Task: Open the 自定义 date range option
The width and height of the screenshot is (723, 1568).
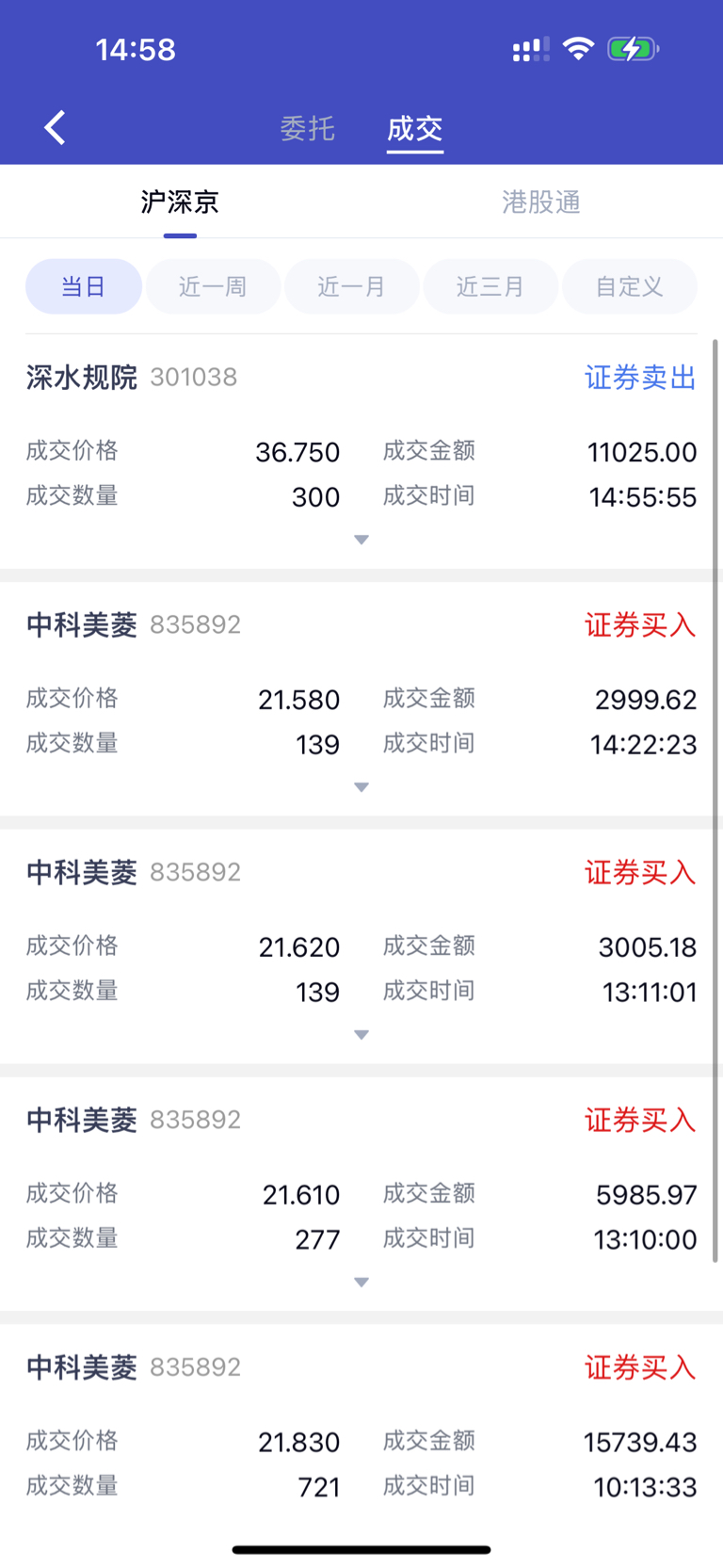Action: (630, 286)
